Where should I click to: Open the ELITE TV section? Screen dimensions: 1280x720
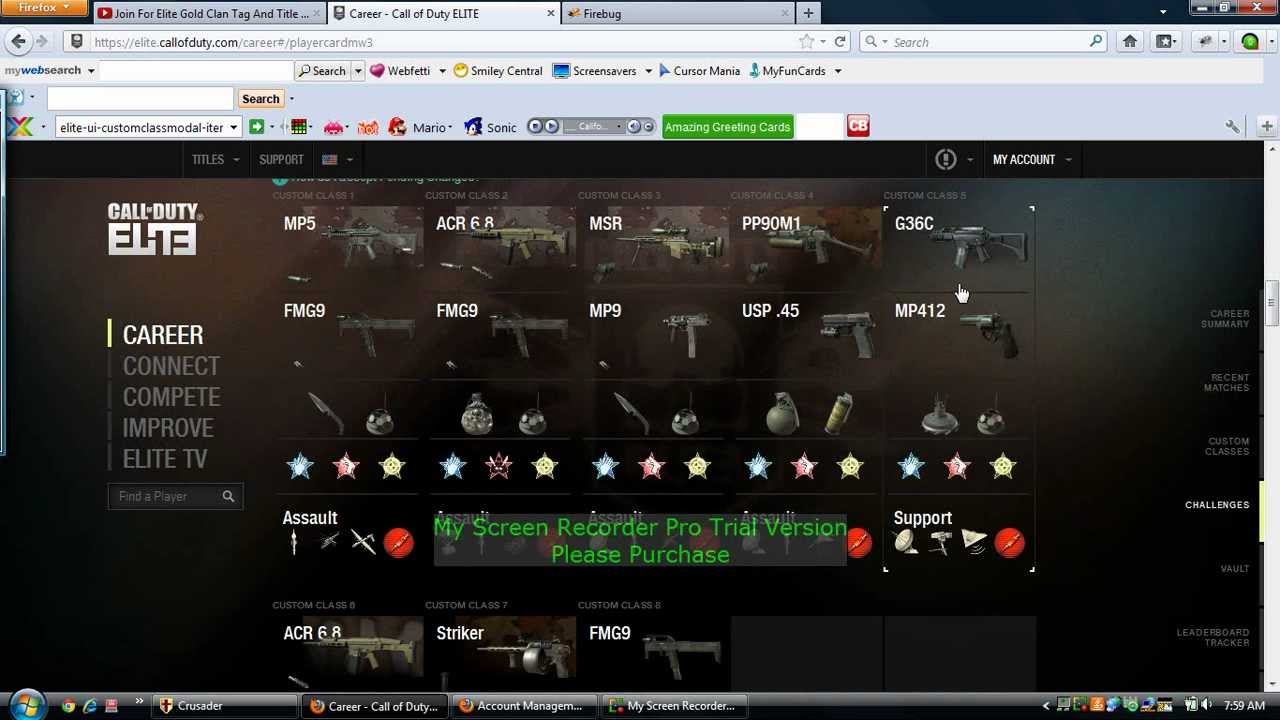[x=165, y=459]
